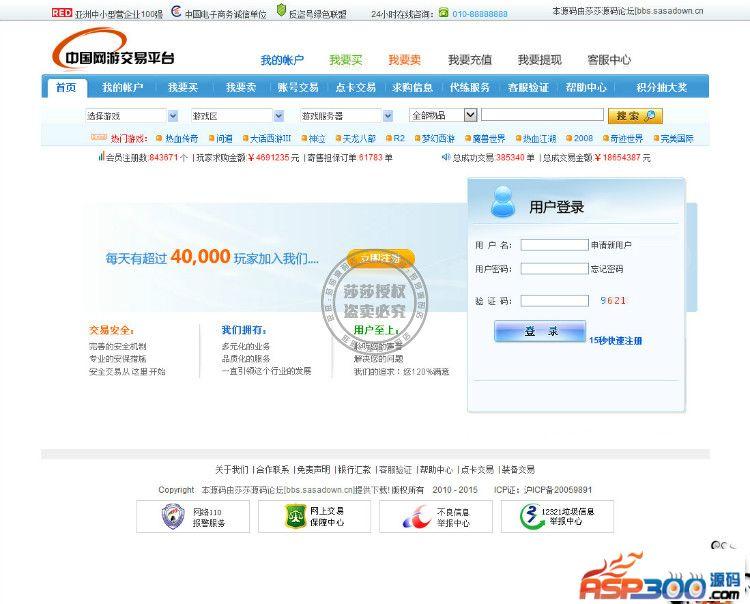Click hot game 梦幻西游
Image resolution: width=750 pixels, height=604 pixels.
[438, 139]
